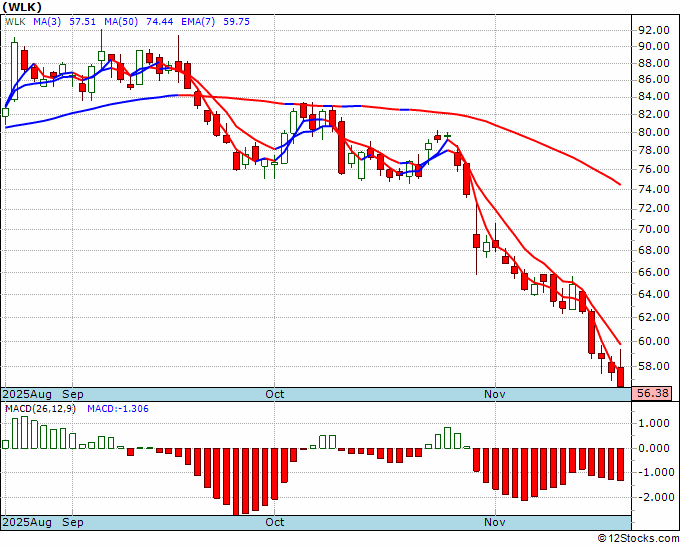Click the (WLK) chart title

coord(22,7)
